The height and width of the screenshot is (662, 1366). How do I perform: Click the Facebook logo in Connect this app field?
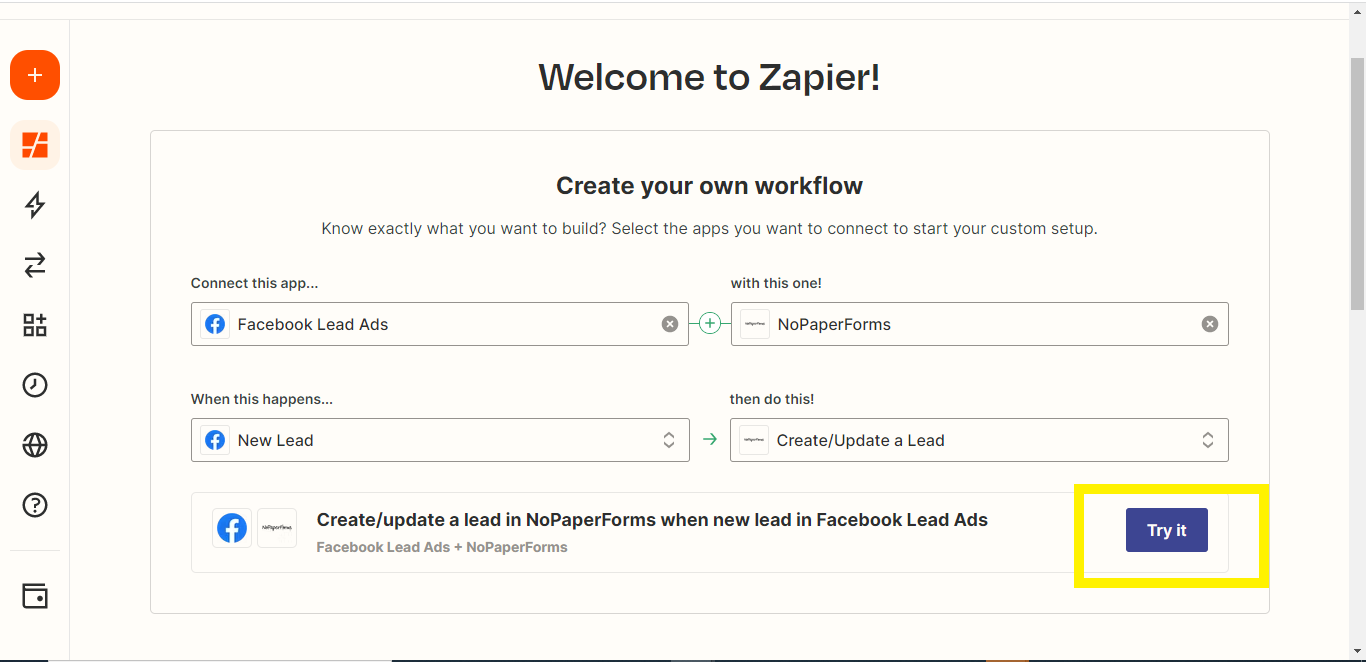point(215,324)
